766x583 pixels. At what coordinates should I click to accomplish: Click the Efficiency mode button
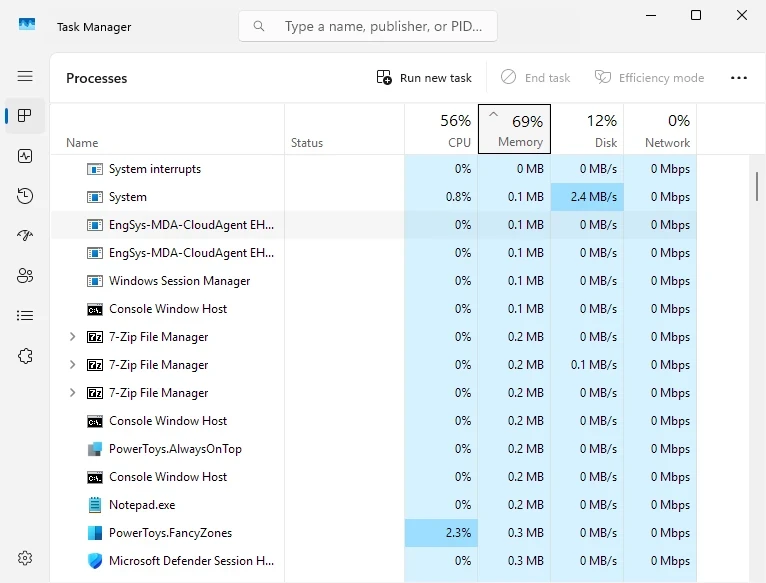click(649, 78)
